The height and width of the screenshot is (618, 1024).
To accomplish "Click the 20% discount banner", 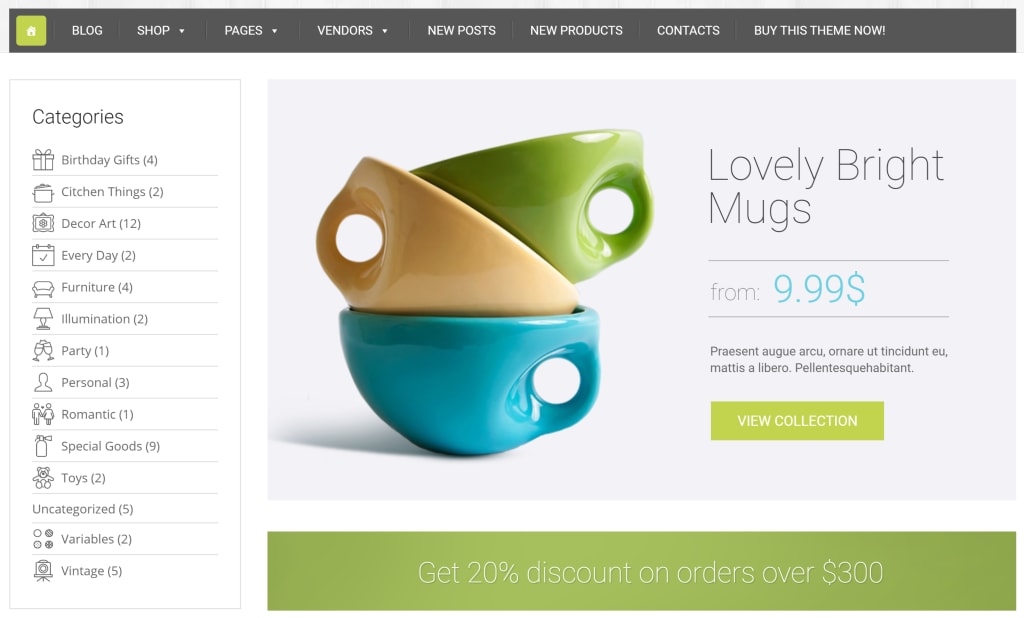I will pos(641,571).
